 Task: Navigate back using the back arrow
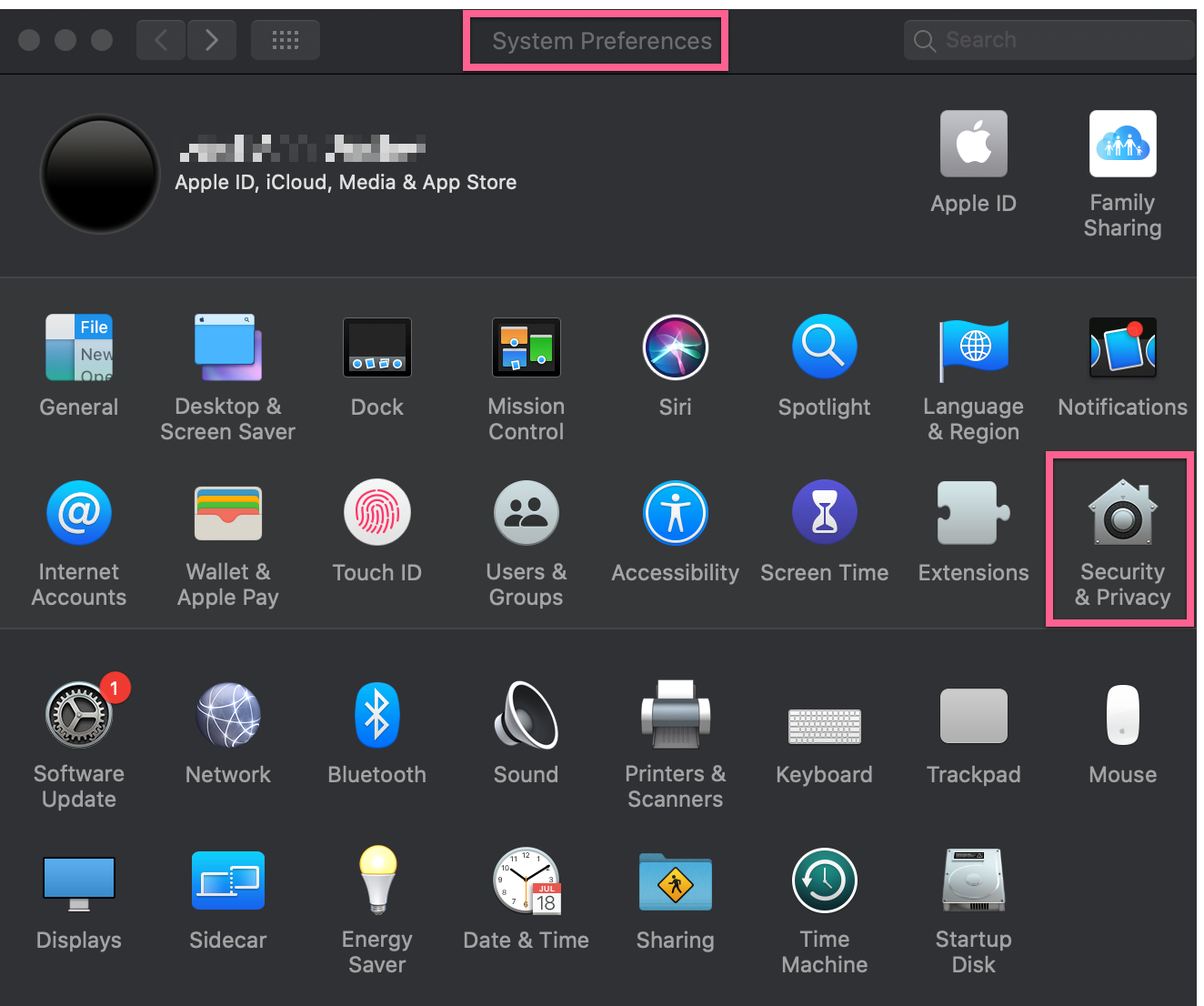coord(160,39)
